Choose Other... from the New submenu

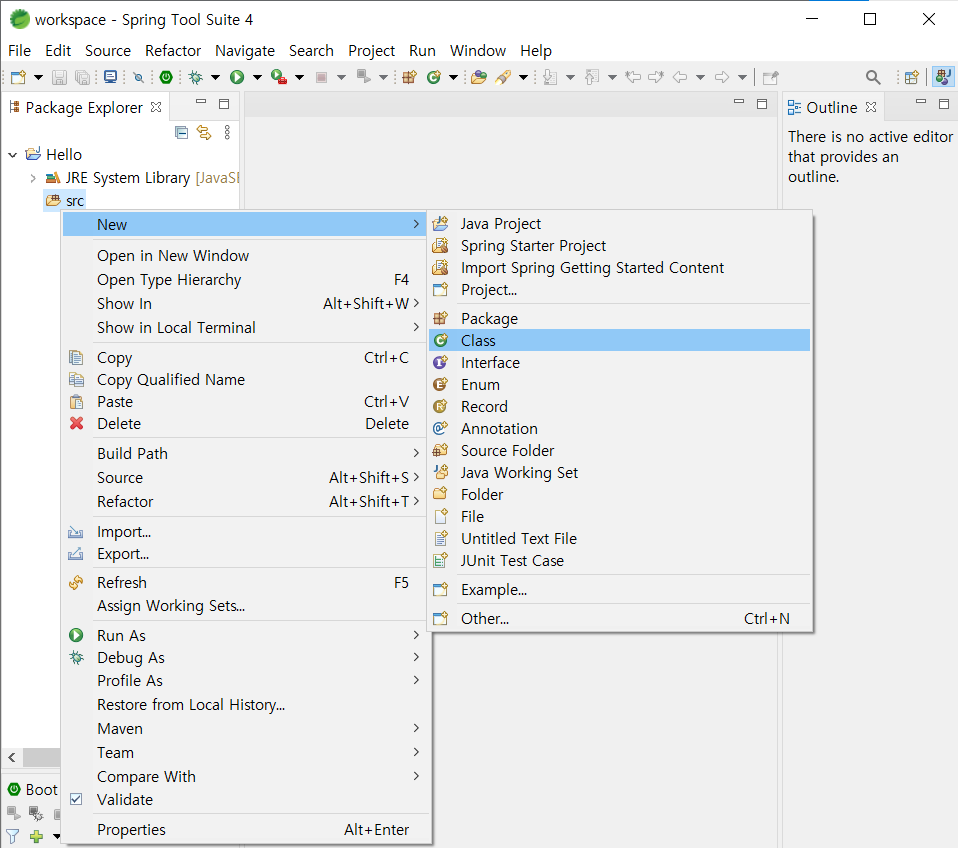620,618
